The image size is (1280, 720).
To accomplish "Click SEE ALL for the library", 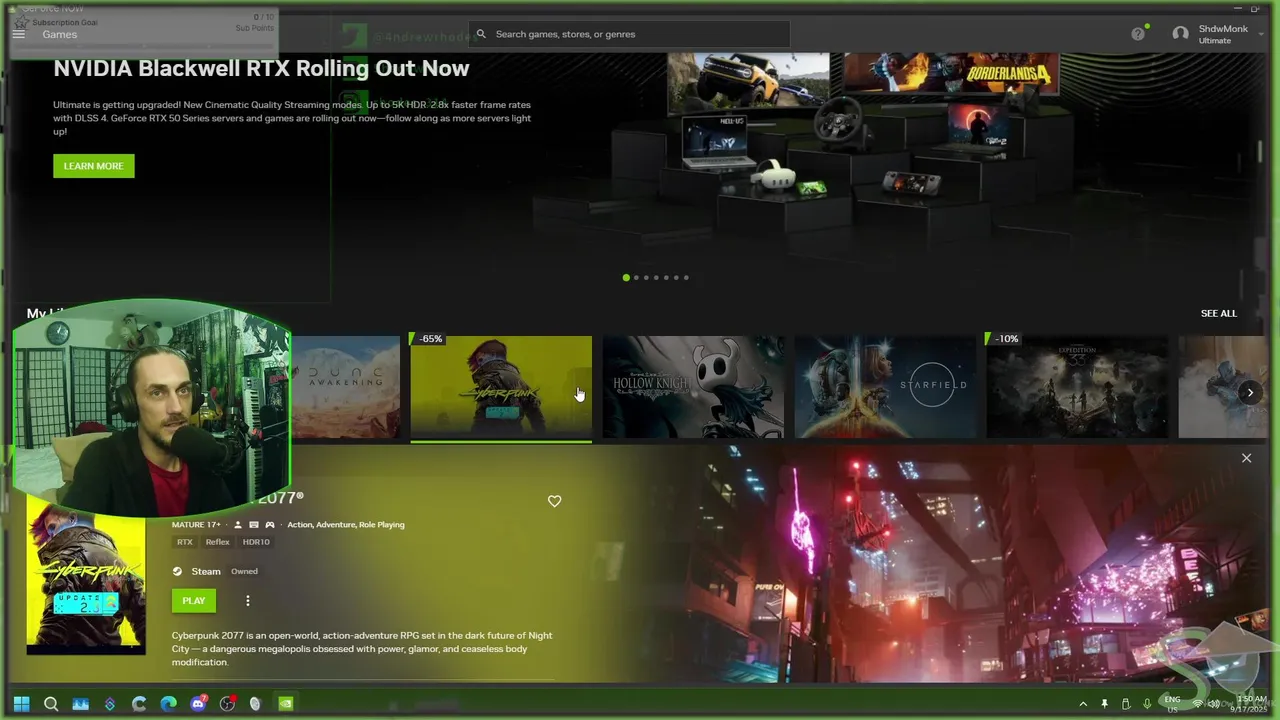I will click(1219, 314).
